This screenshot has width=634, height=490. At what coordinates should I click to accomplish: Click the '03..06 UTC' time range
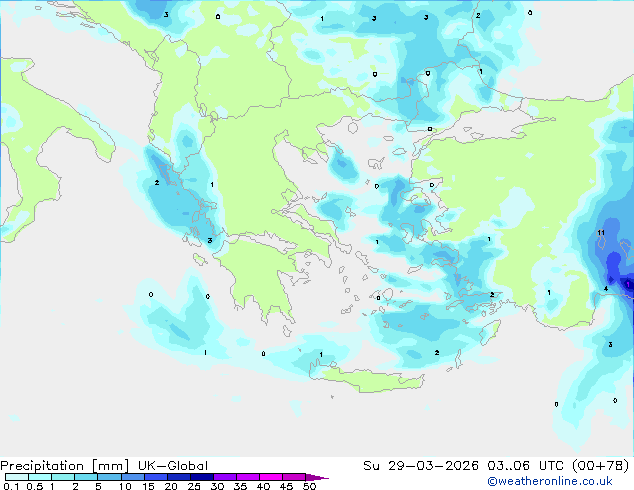[x=525, y=466]
